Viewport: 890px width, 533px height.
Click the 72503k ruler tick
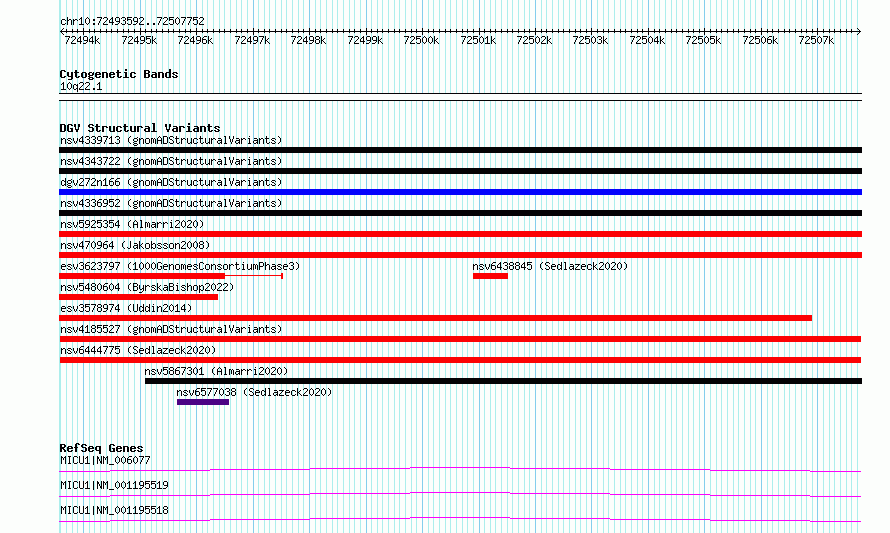point(590,40)
